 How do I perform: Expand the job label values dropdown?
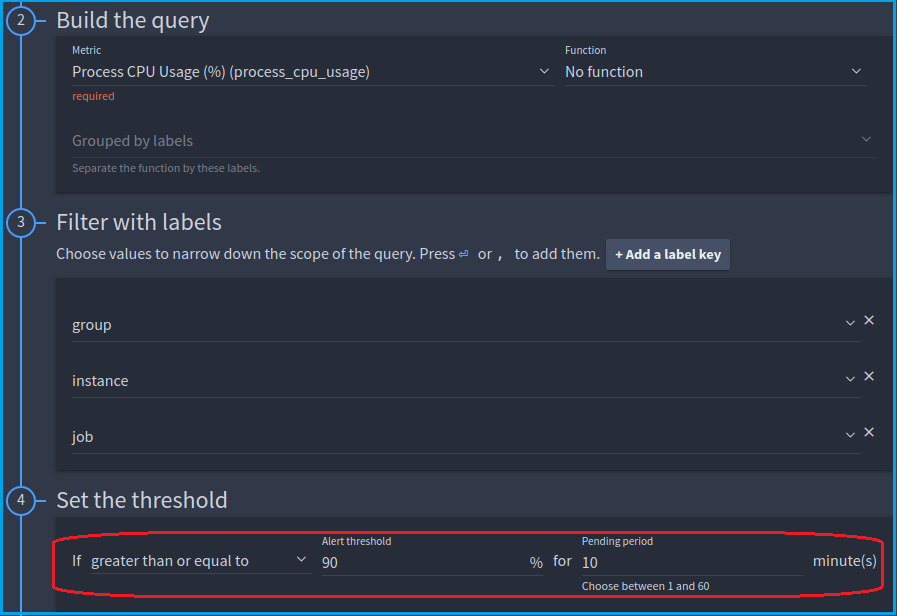(x=850, y=435)
